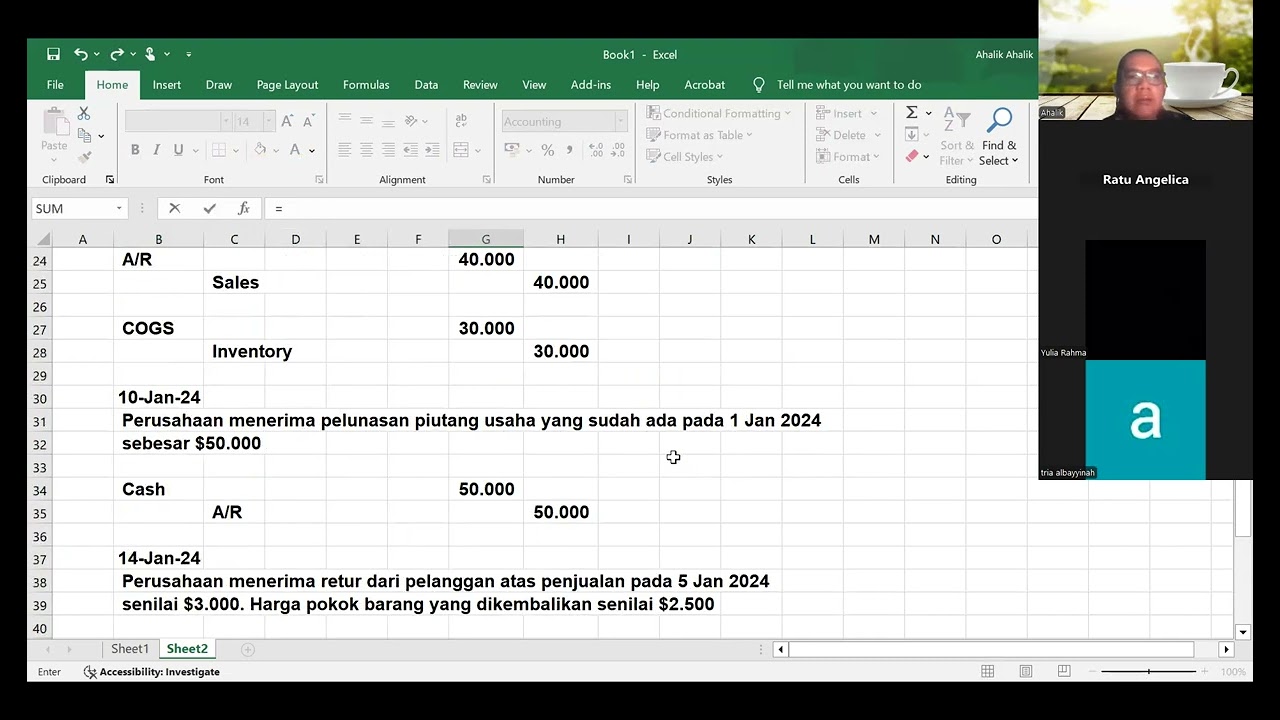Apply percent style format
1280x720 pixels.
coord(547,150)
